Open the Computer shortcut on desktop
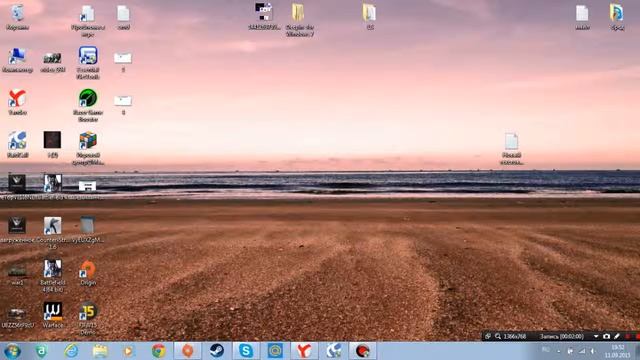 (17, 60)
